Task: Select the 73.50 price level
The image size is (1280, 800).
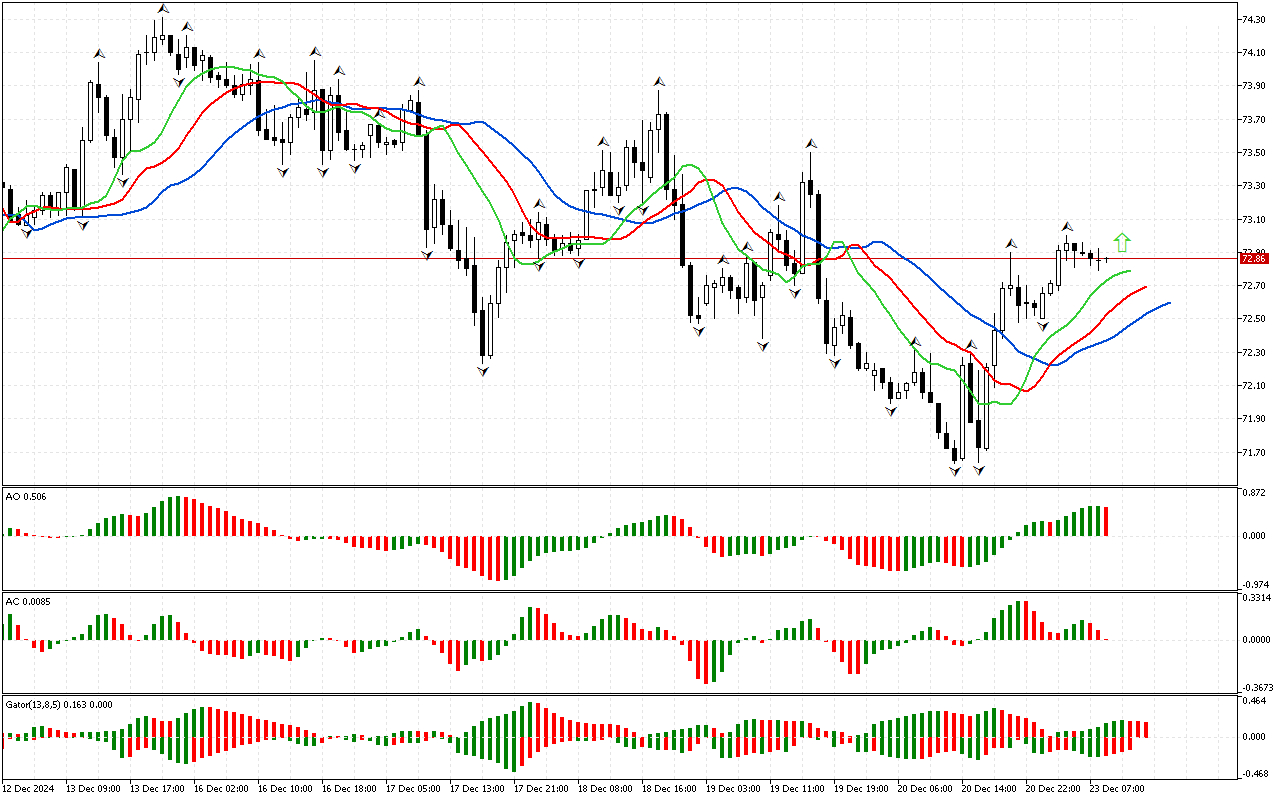Action: pyautogui.click(x=1254, y=153)
